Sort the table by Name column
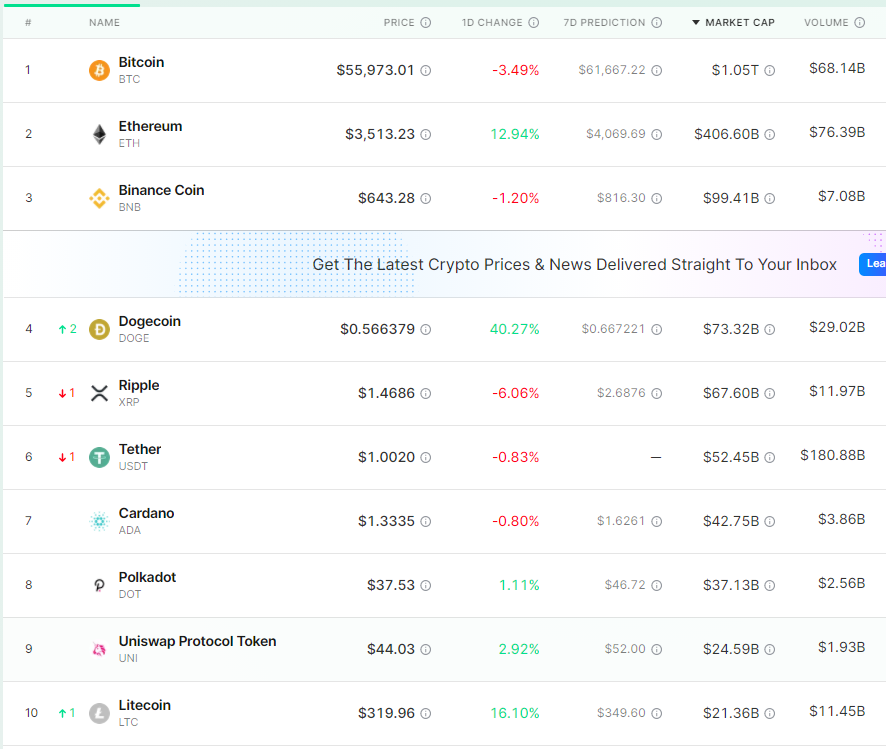The width and height of the screenshot is (886, 749). click(105, 23)
